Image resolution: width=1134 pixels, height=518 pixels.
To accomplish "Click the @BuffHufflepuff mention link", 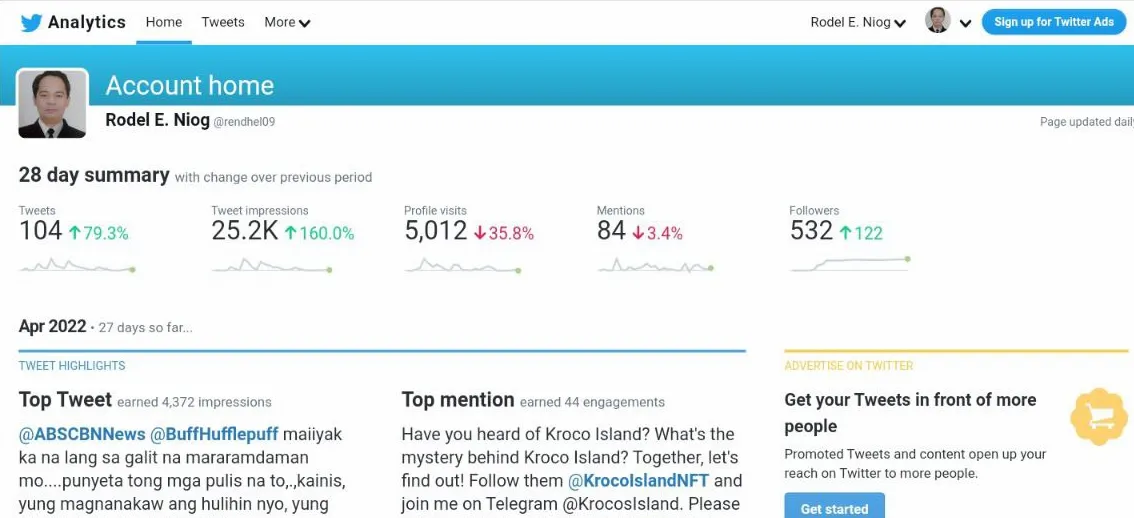I will coord(214,434).
